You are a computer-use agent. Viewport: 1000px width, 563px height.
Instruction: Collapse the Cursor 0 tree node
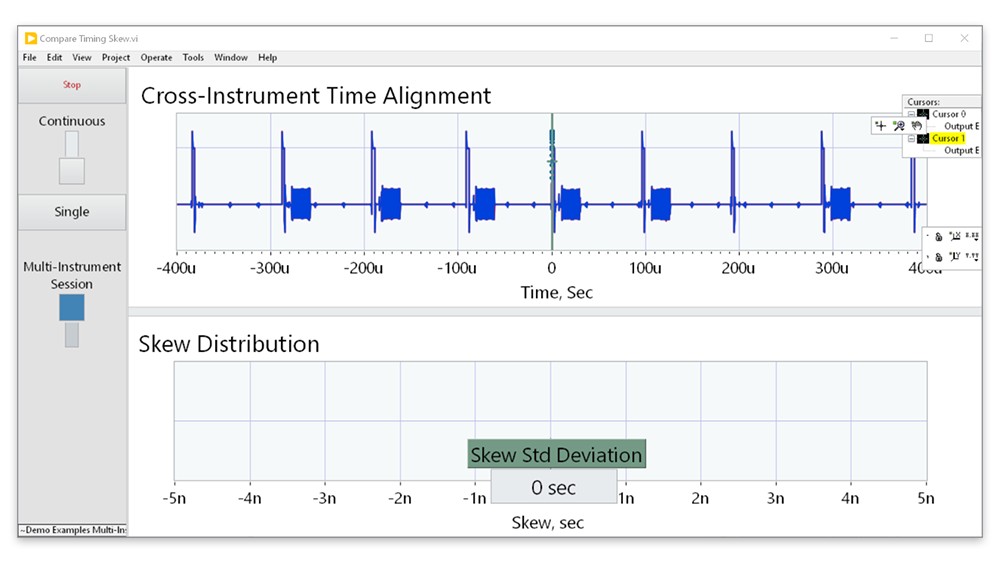(910, 114)
